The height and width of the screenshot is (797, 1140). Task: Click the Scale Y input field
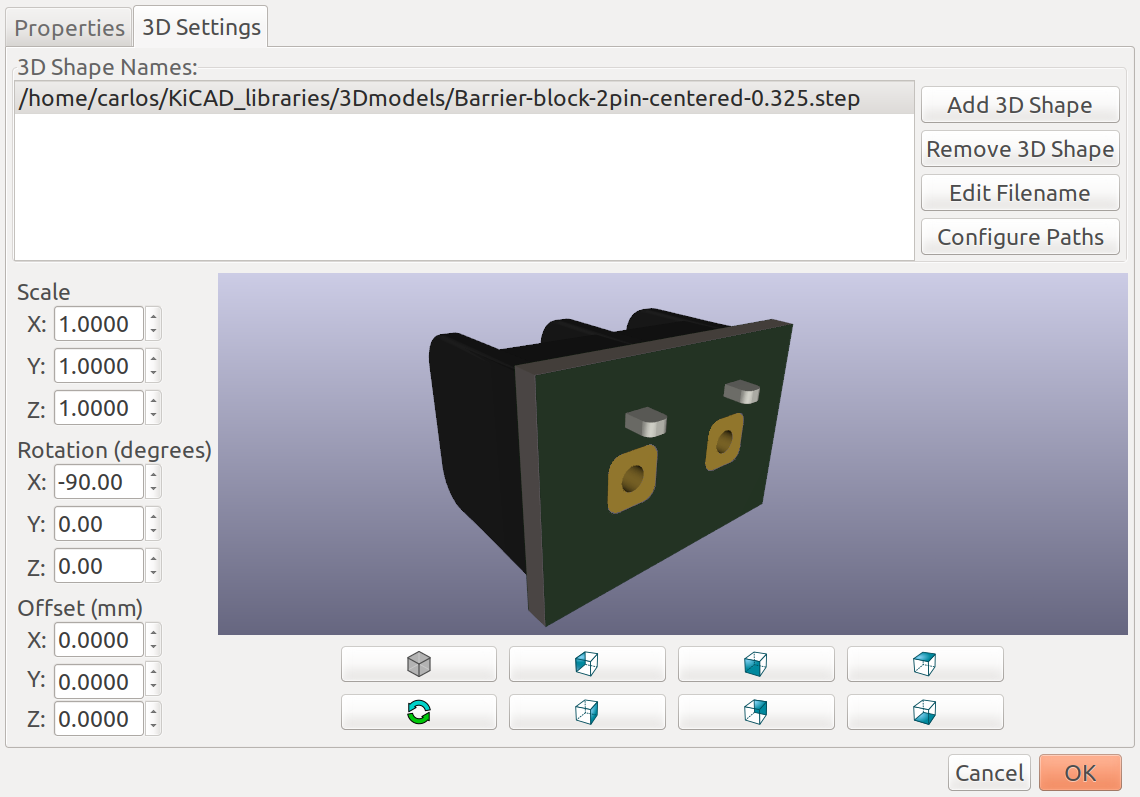(x=99, y=366)
